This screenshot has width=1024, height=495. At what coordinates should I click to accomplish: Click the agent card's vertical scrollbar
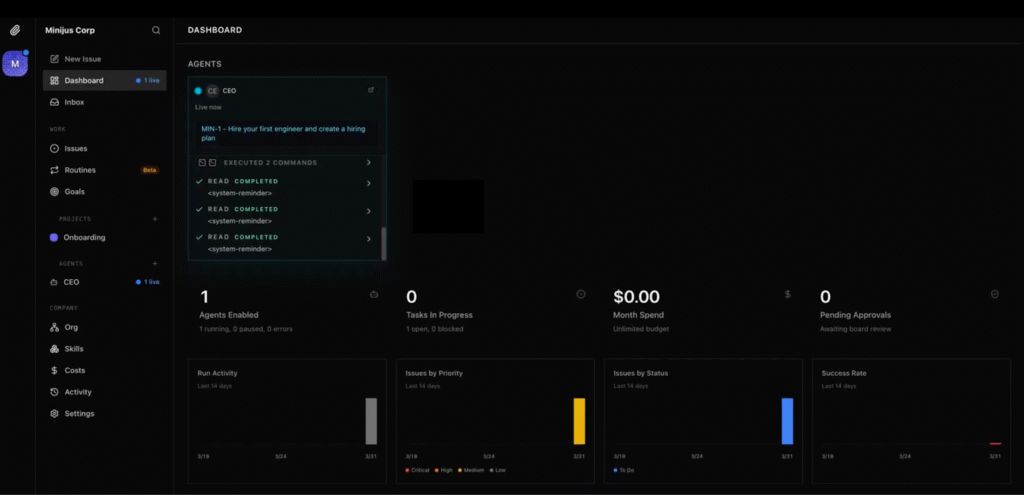[384, 243]
